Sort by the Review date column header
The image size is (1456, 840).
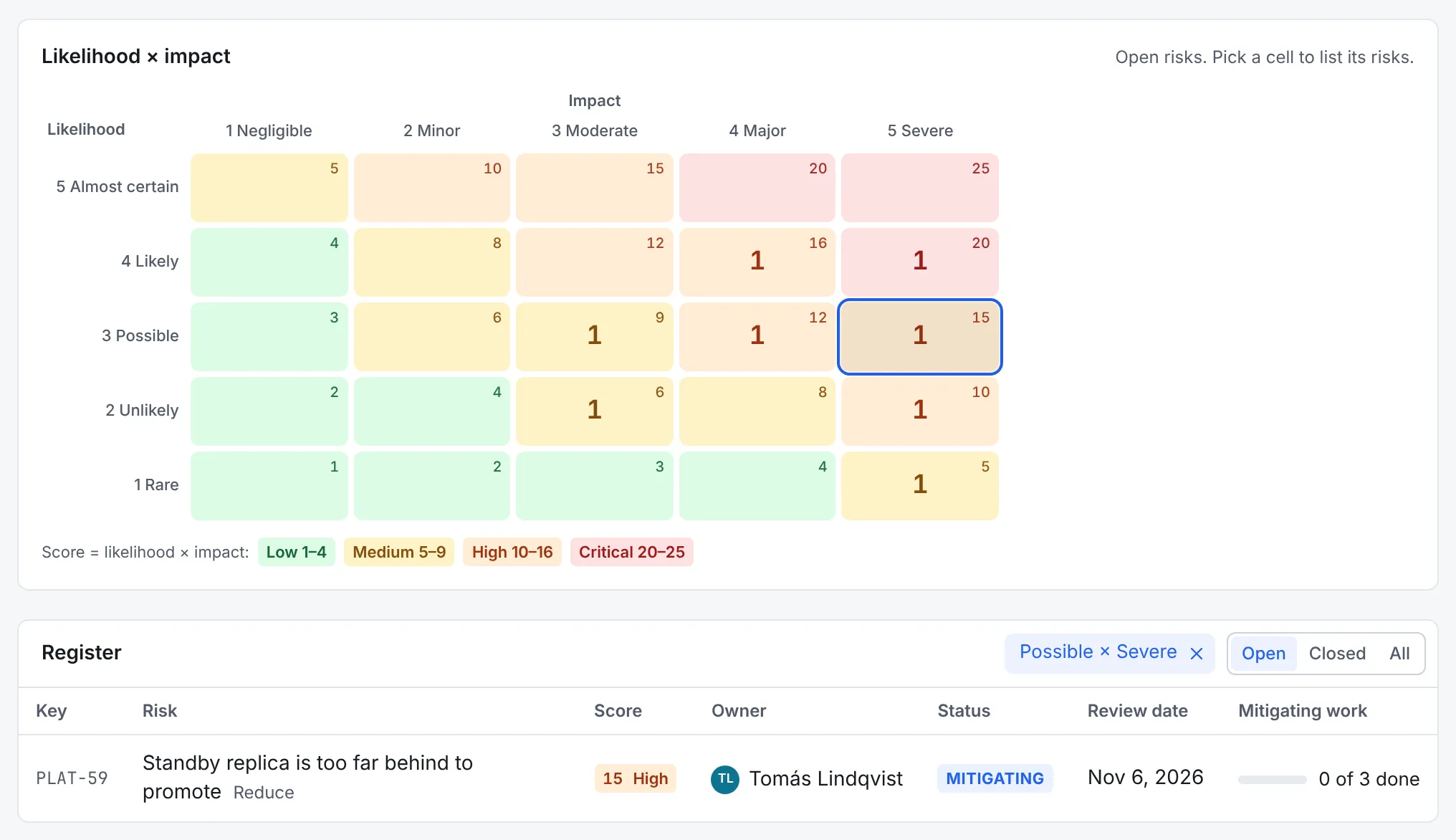pyautogui.click(x=1137, y=711)
